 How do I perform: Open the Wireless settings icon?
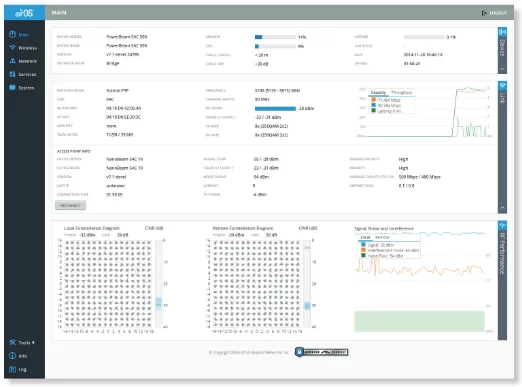[x=12, y=47]
